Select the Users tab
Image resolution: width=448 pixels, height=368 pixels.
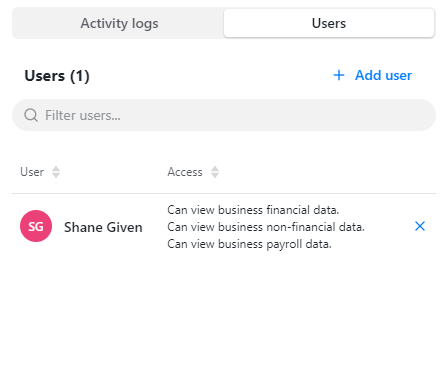329,23
